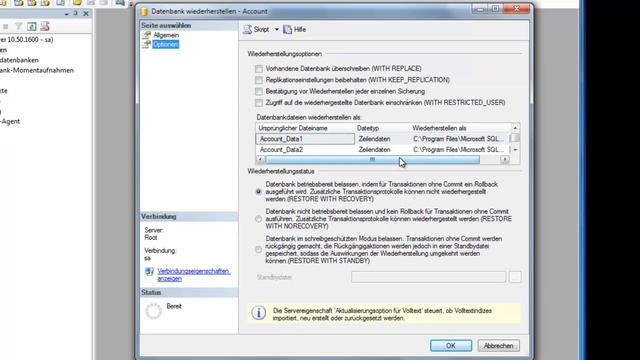
Task: Open Object Explorer's window position dropdown
Action: click(67, 13)
